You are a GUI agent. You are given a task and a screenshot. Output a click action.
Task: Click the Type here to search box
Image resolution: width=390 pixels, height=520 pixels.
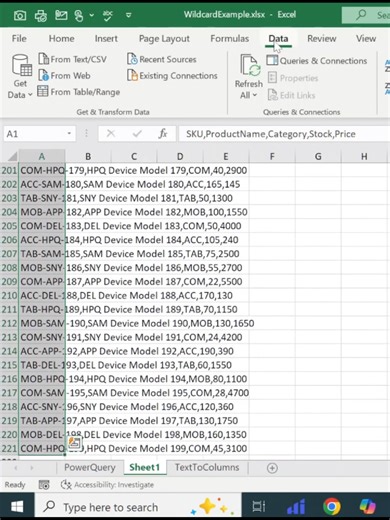(x=138, y=507)
